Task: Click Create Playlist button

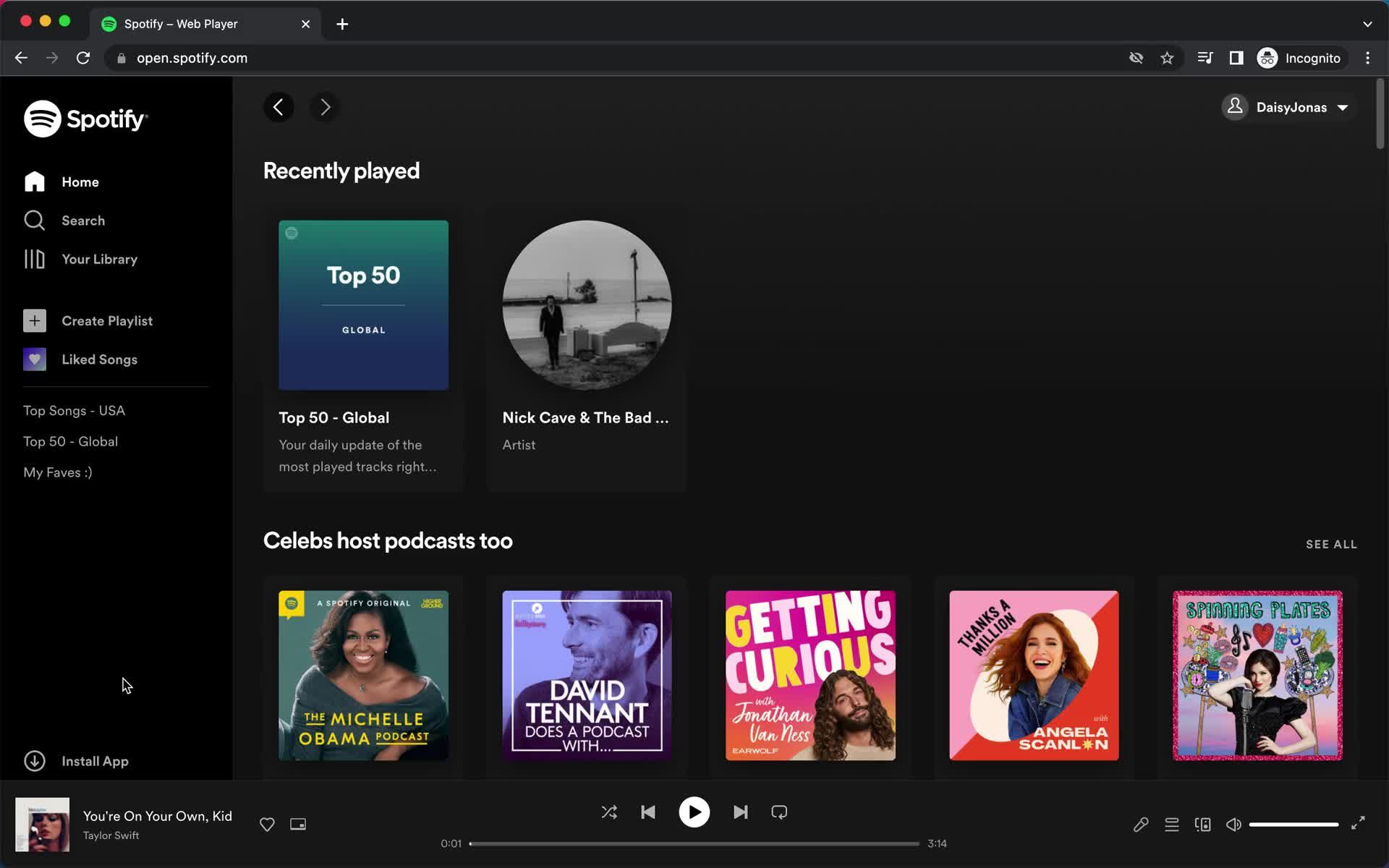Action: tap(106, 320)
